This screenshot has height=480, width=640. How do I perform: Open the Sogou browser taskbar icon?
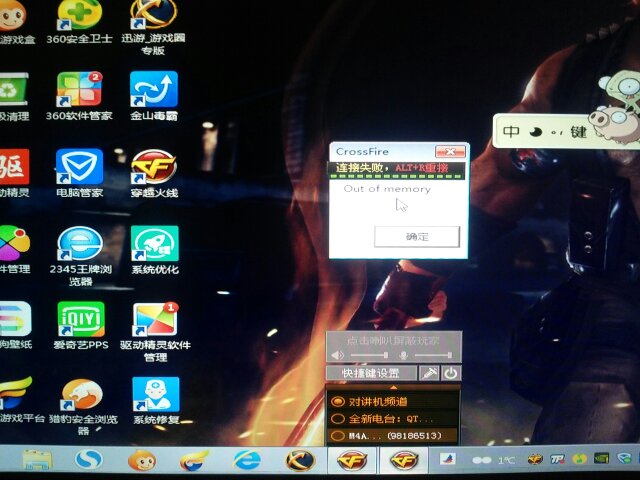coord(89,460)
